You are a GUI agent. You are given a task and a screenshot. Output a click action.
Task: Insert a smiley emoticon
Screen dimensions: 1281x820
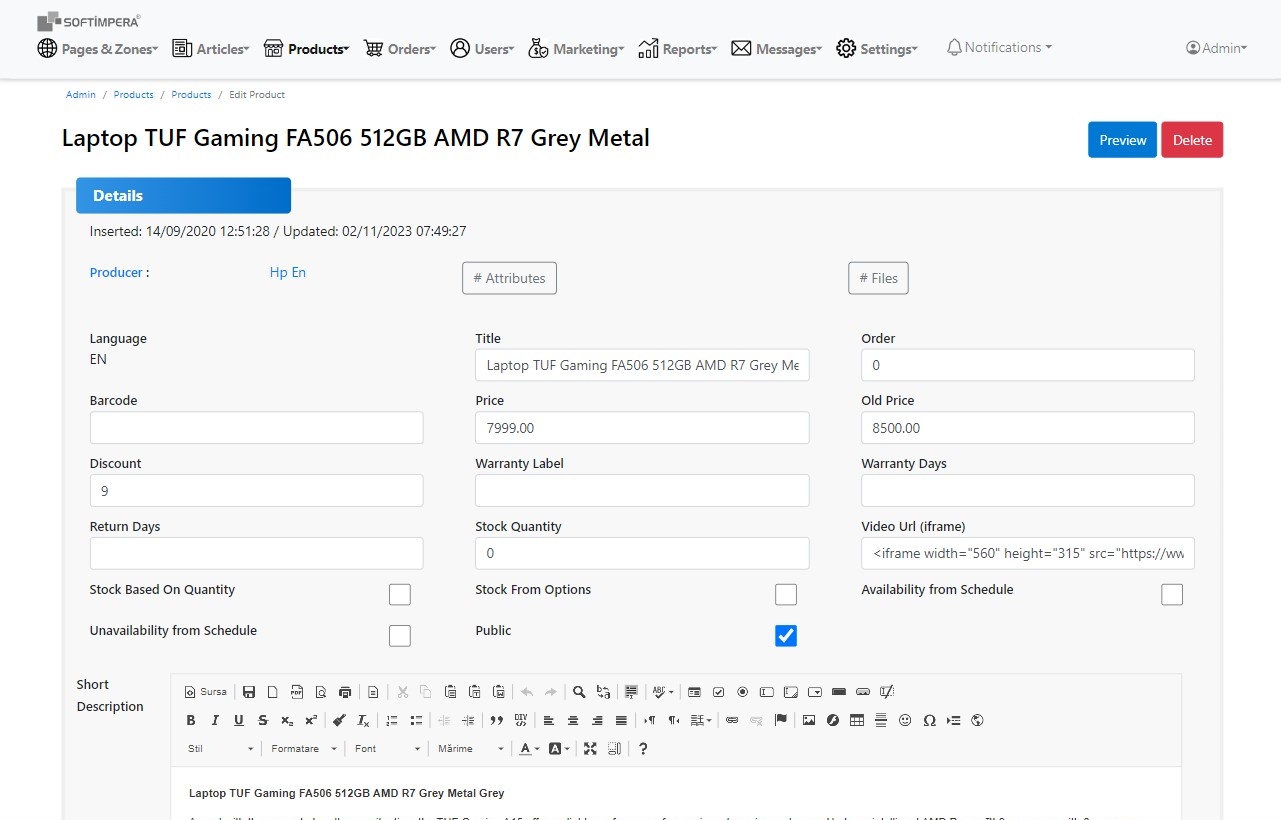pyautogui.click(x=905, y=720)
